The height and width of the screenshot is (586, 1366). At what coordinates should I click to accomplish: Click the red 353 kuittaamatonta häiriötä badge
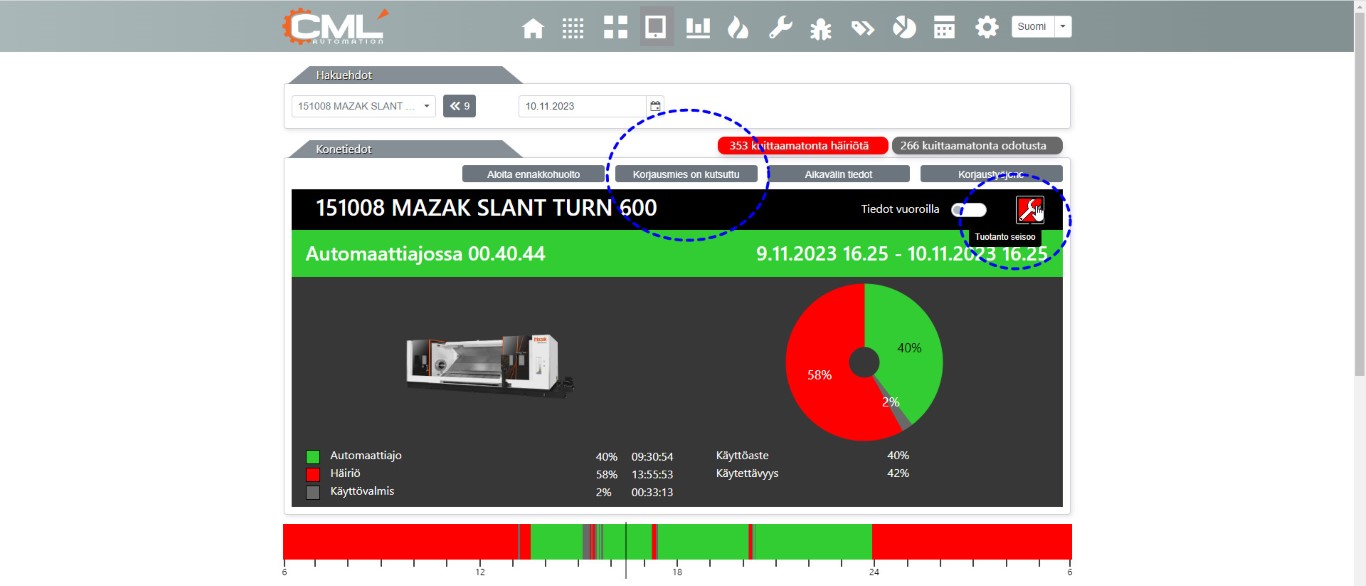pyautogui.click(x=802, y=146)
